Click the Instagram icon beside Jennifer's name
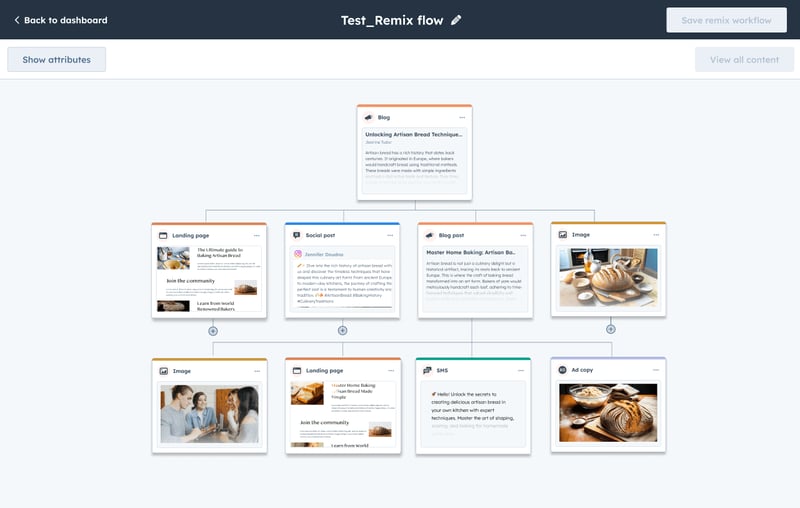The height and width of the screenshot is (508, 800). (x=297, y=254)
